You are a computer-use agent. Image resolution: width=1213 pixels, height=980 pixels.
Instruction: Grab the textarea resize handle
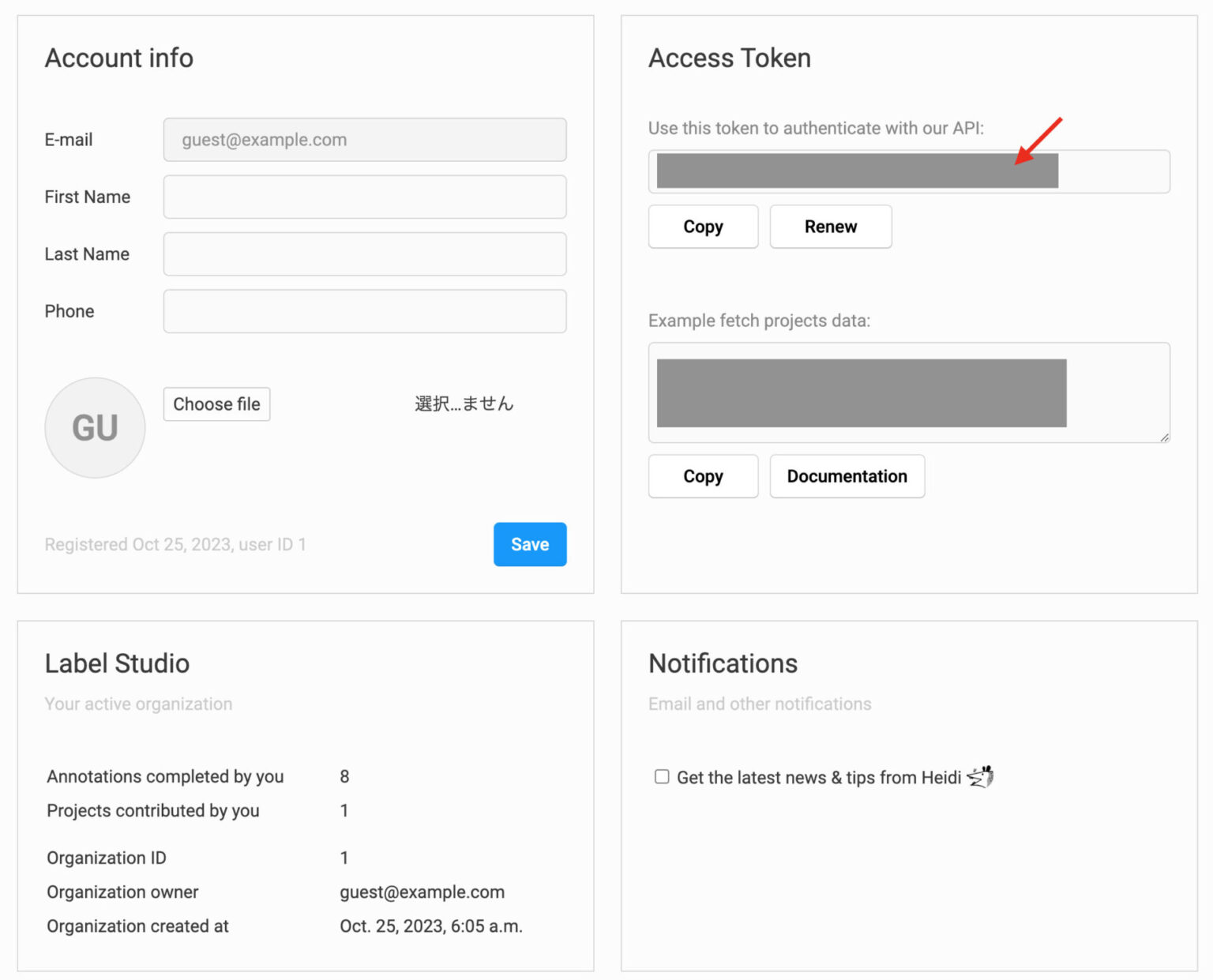click(x=1164, y=437)
